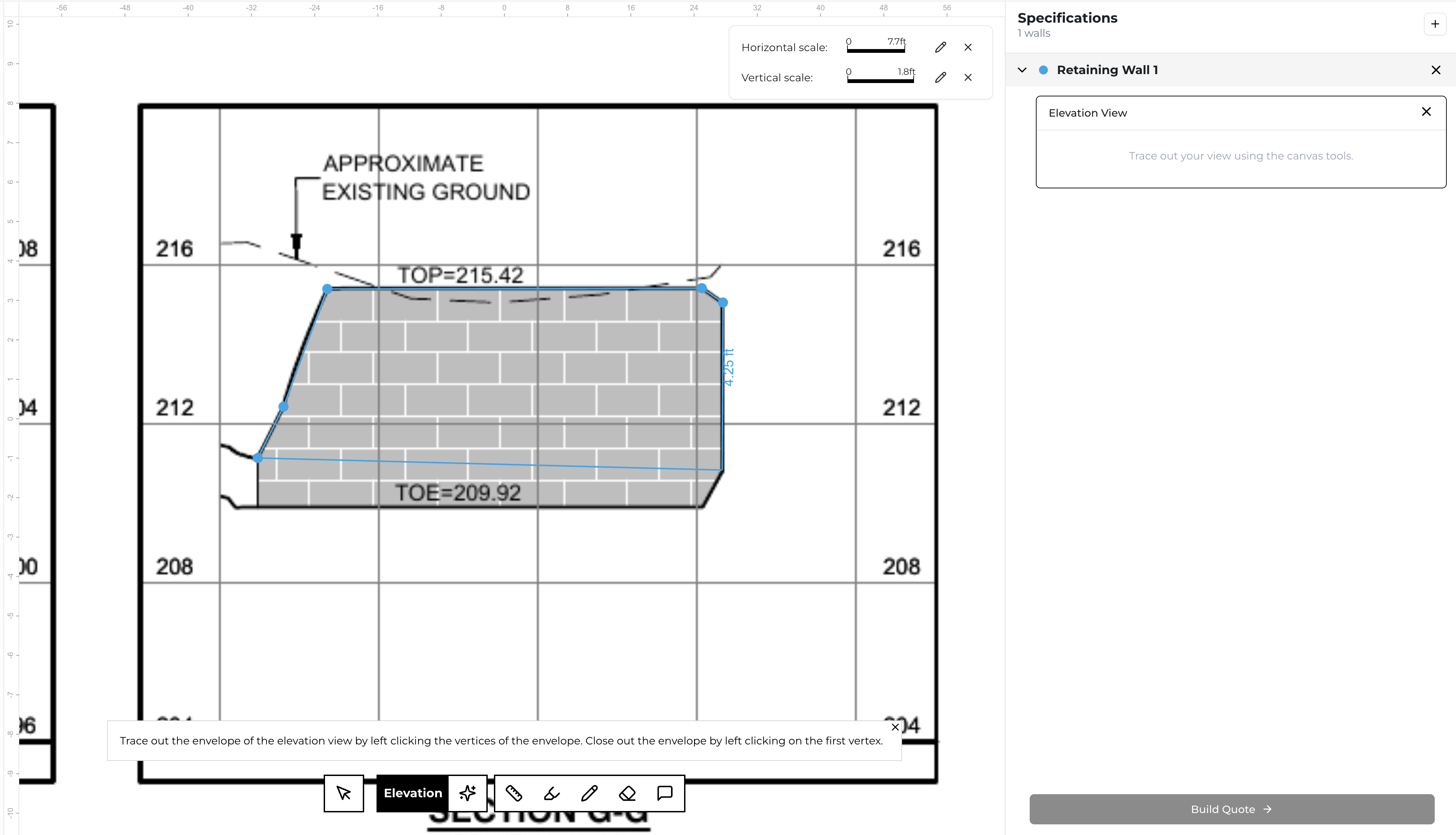Close the tracing instruction banner

pyautogui.click(x=894, y=727)
